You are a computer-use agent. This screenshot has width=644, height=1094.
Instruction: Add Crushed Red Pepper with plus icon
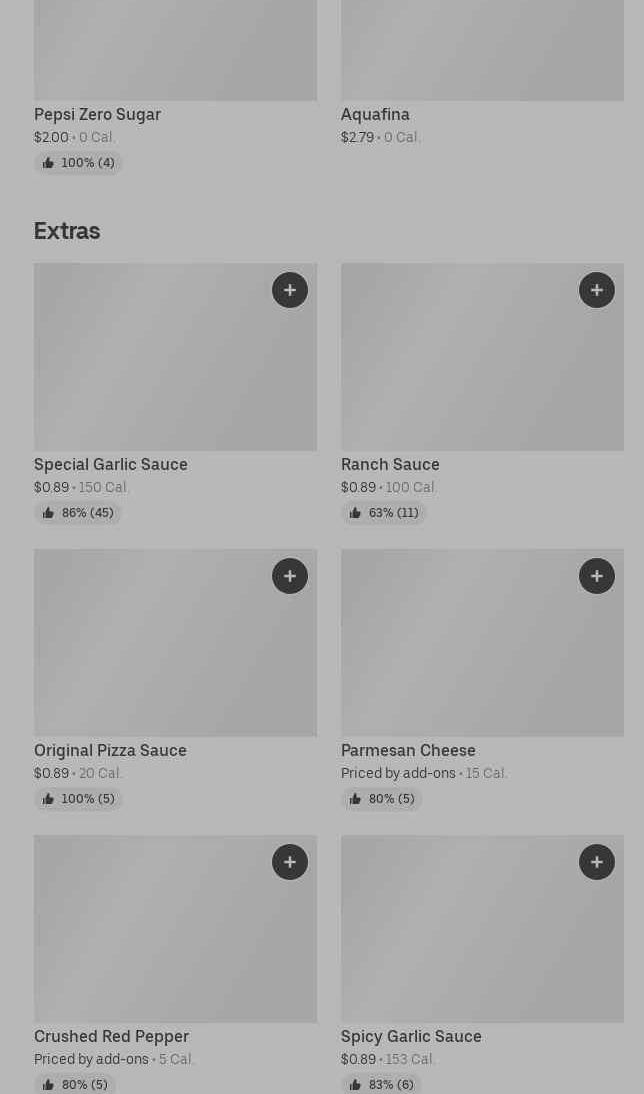(x=290, y=862)
